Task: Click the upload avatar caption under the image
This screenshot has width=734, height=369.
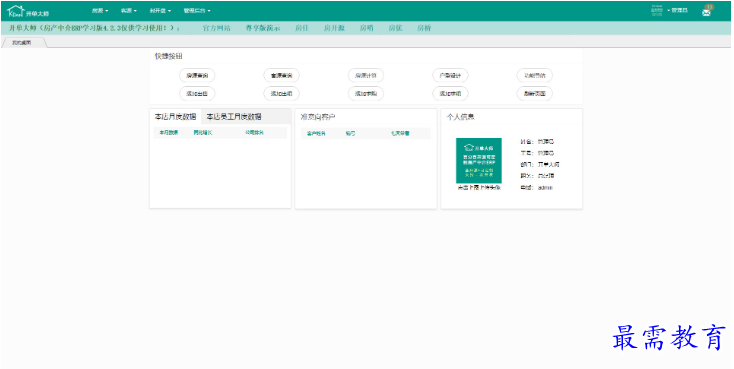Action: pyautogui.click(x=479, y=188)
